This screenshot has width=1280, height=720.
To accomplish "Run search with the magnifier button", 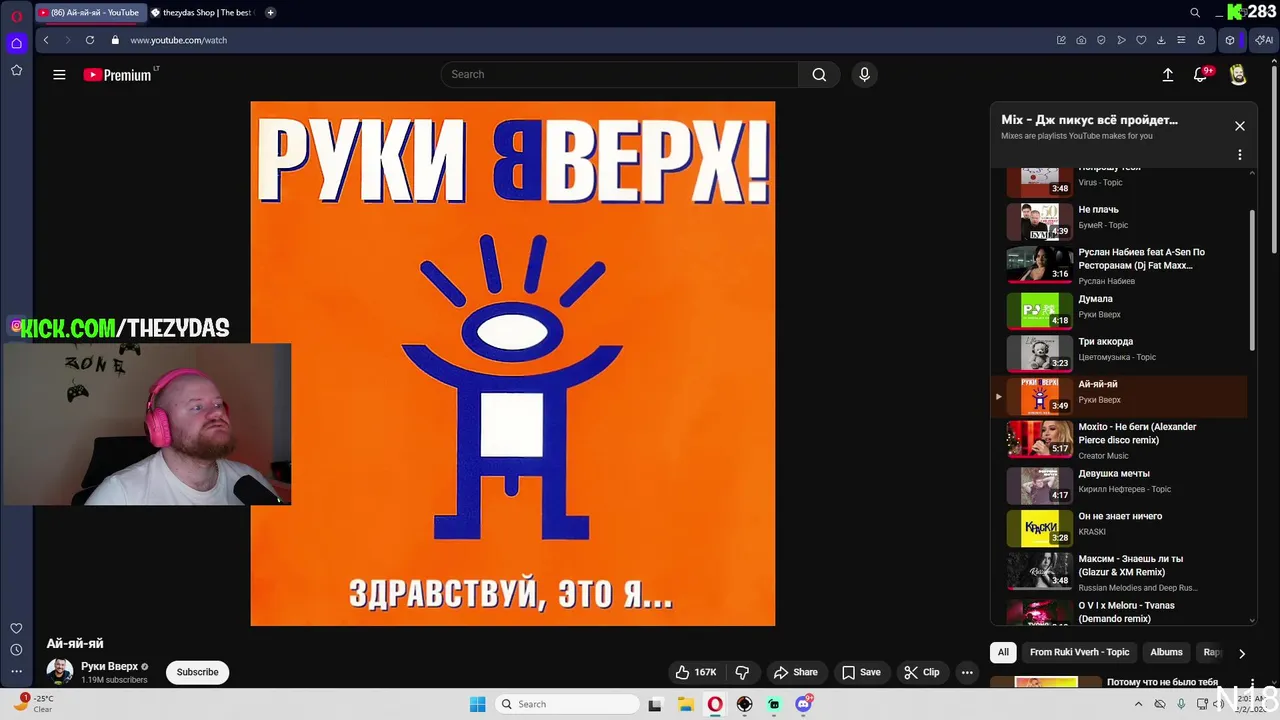I will click(x=819, y=75).
